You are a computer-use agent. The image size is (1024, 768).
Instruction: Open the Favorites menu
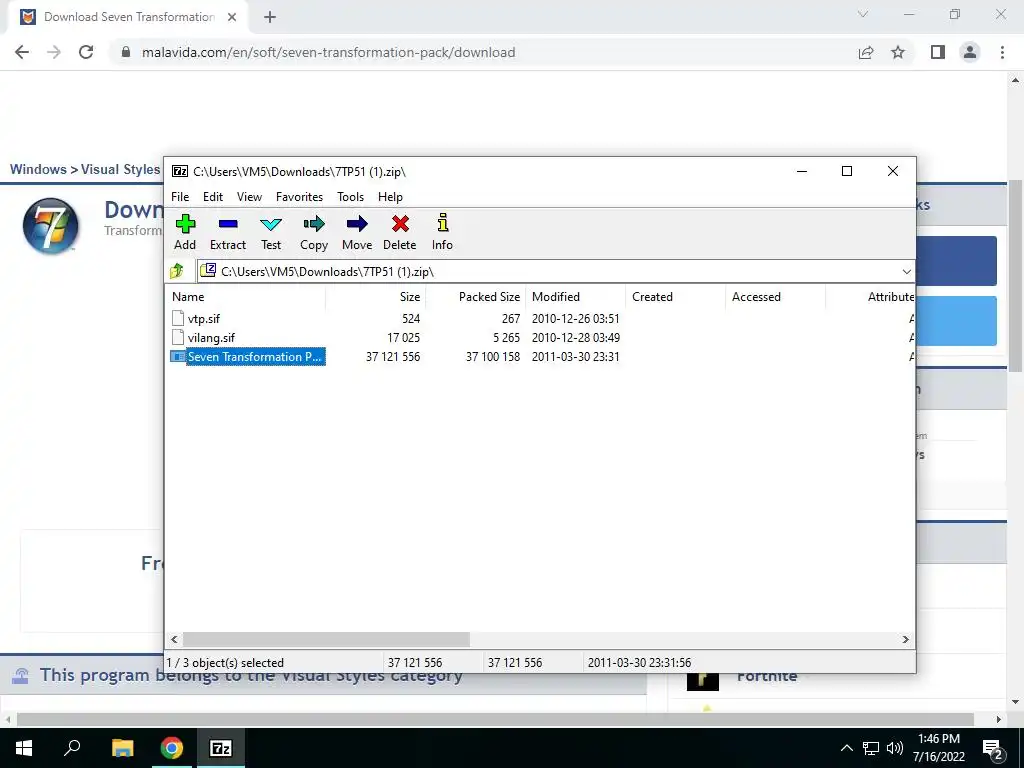coord(299,197)
